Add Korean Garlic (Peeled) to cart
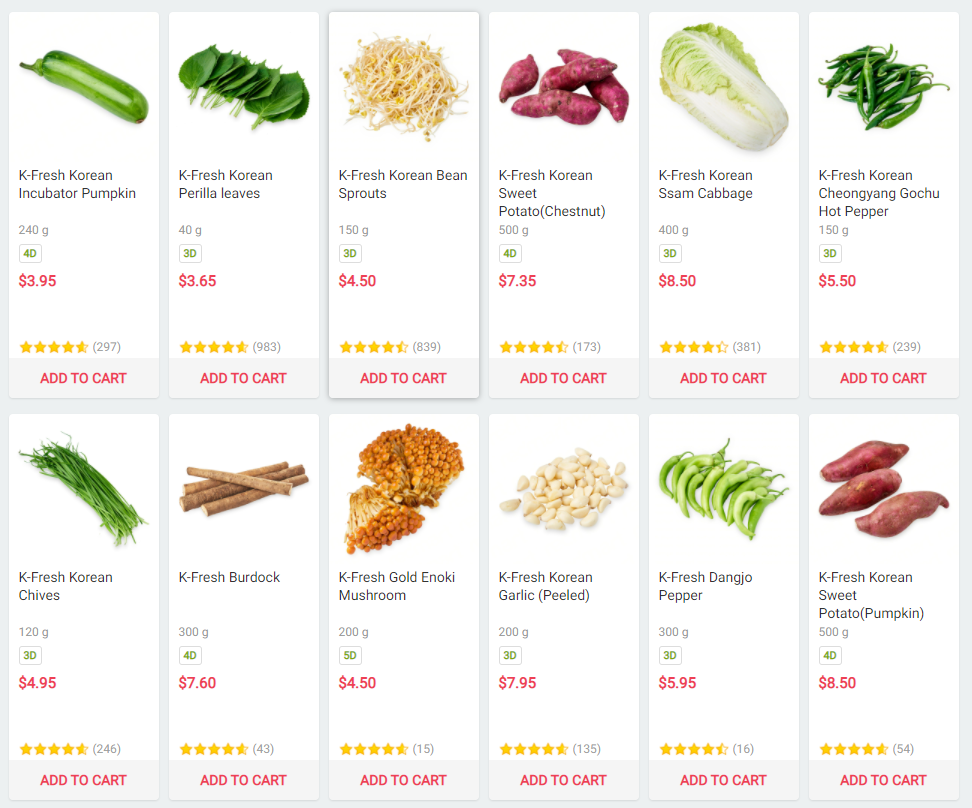This screenshot has height=808, width=972. pyautogui.click(x=563, y=780)
